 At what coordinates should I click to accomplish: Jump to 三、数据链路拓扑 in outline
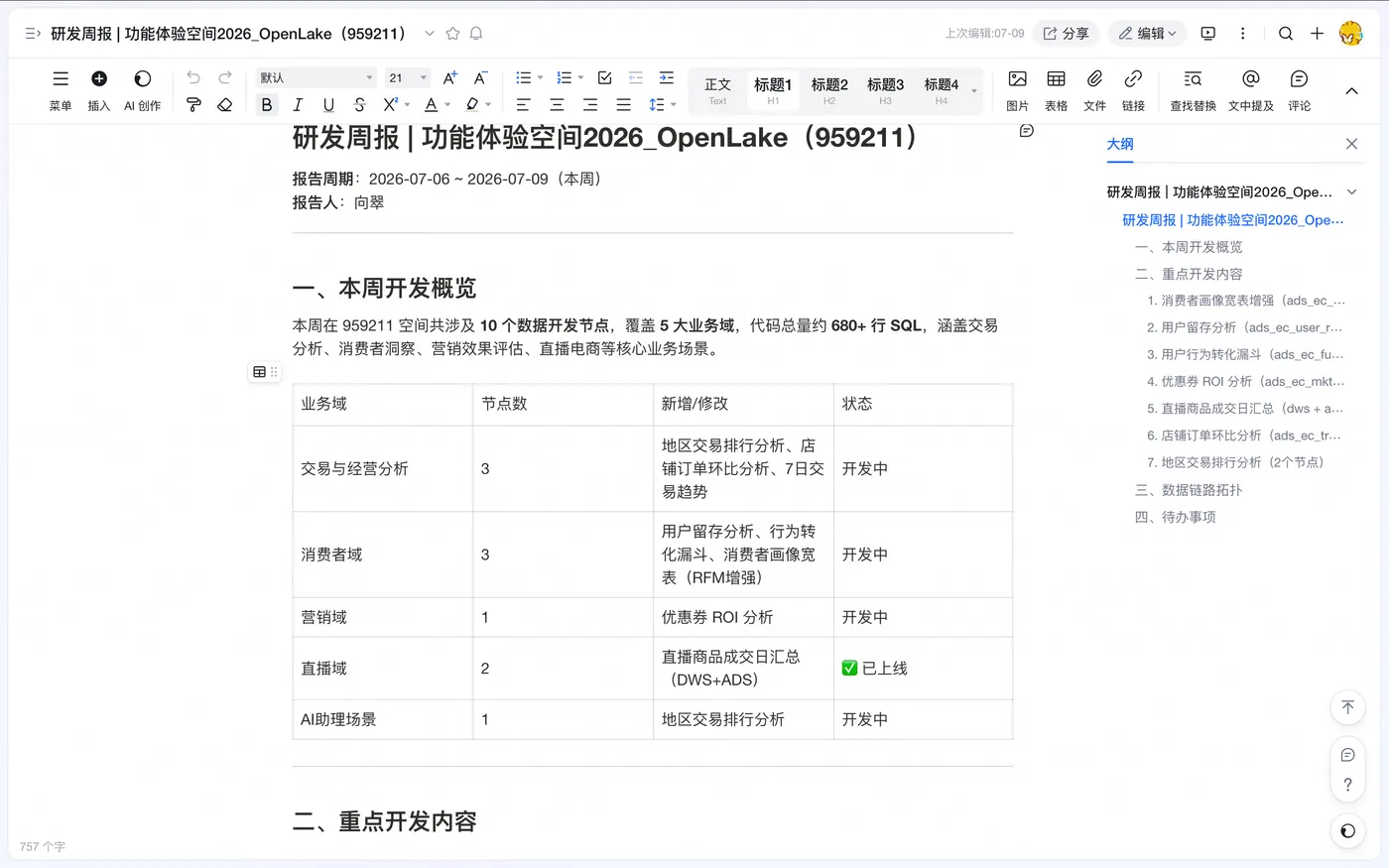[x=1189, y=490]
